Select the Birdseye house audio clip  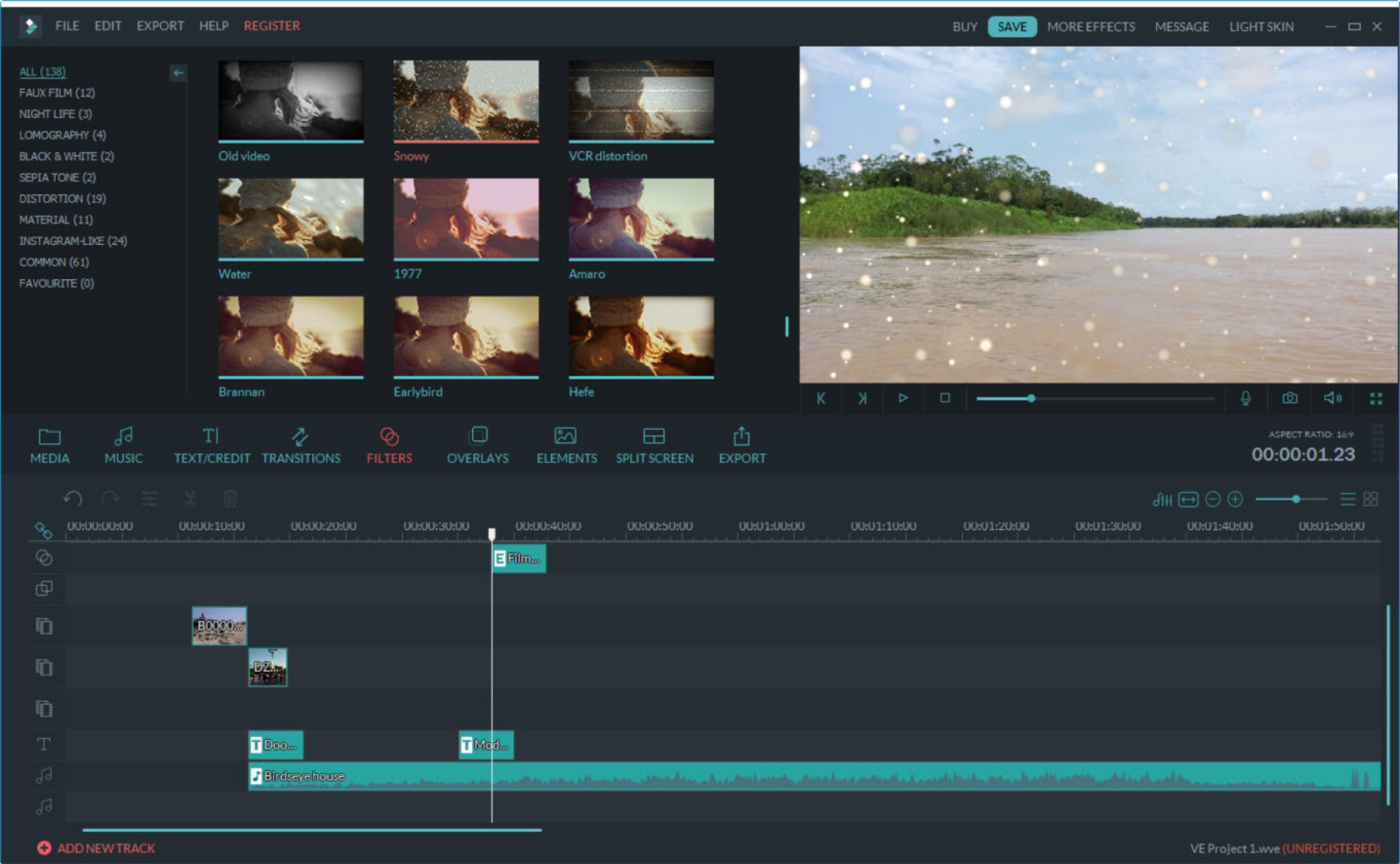(814, 776)
